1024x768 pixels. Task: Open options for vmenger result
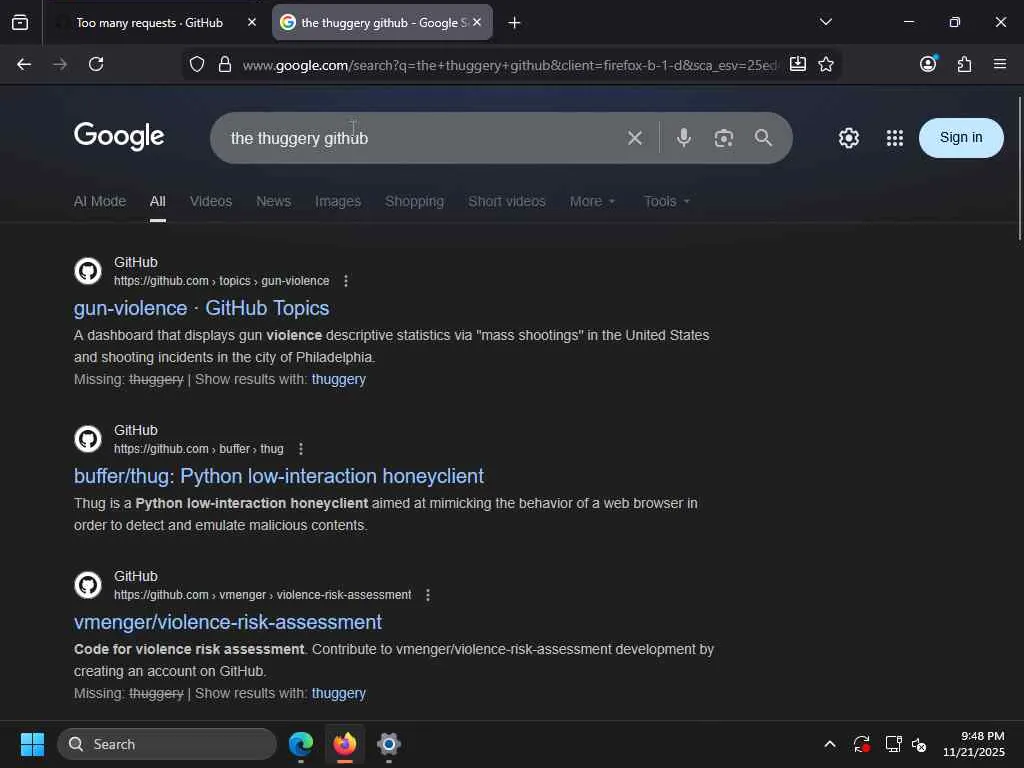click(428, 596)
